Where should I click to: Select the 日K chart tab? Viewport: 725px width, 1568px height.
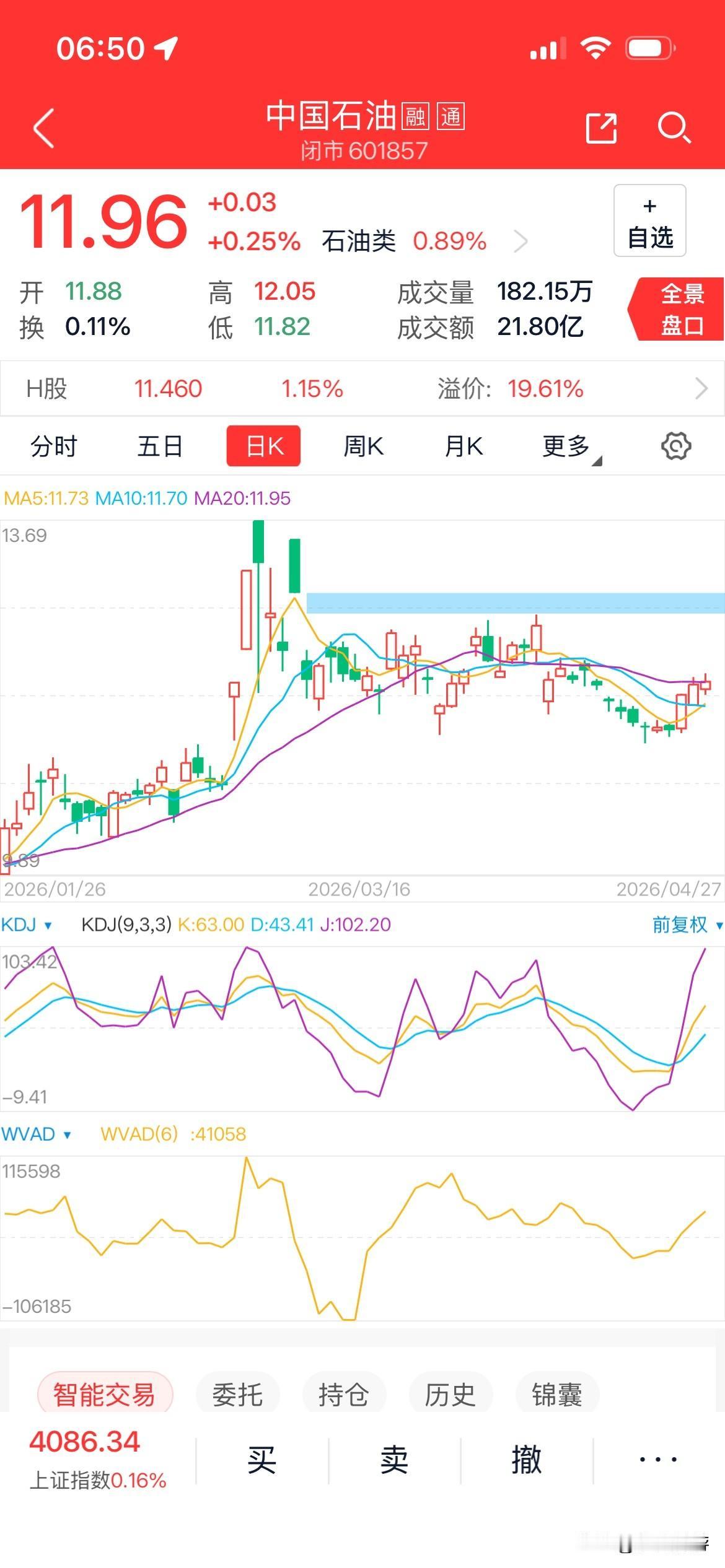263,446
